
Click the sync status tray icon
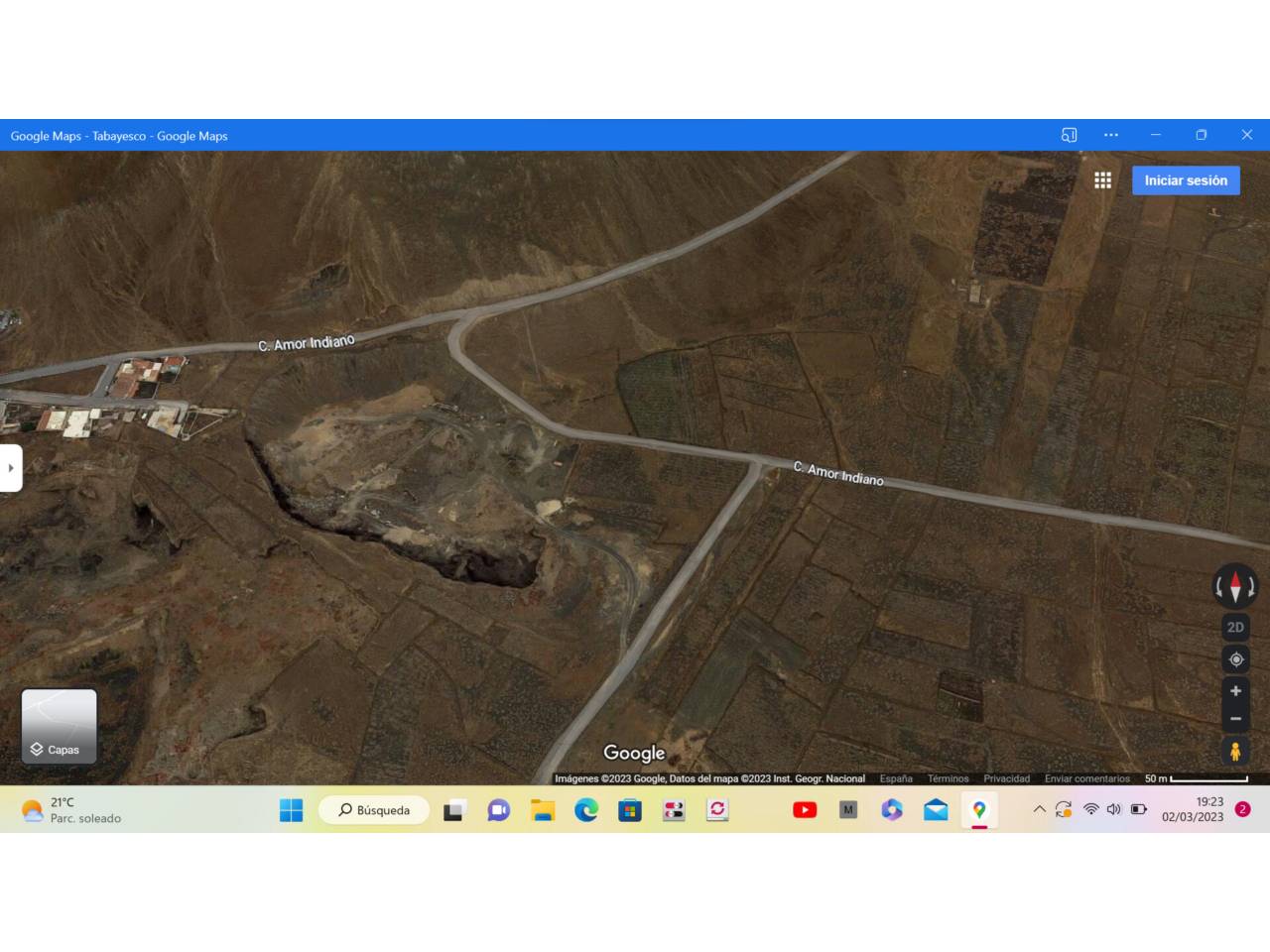[x=1064, y=809]
